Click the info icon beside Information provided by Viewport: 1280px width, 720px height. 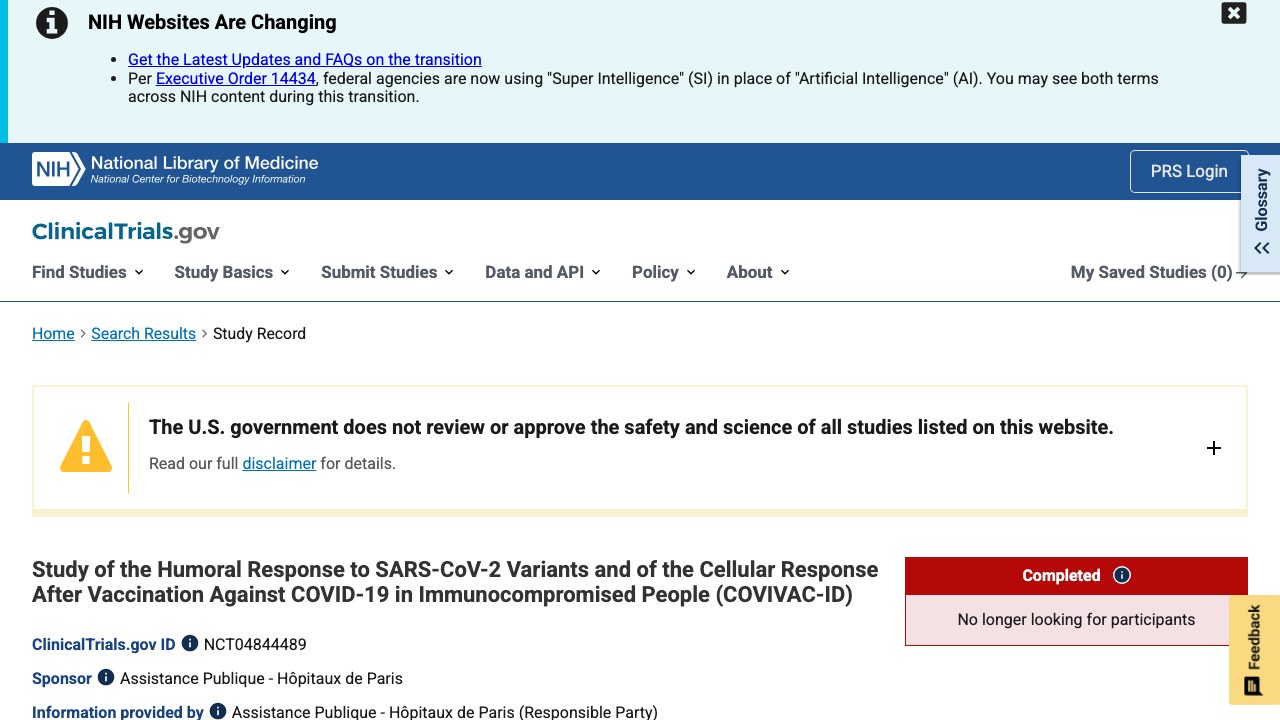pyautogui.click(x=217, y=712)
